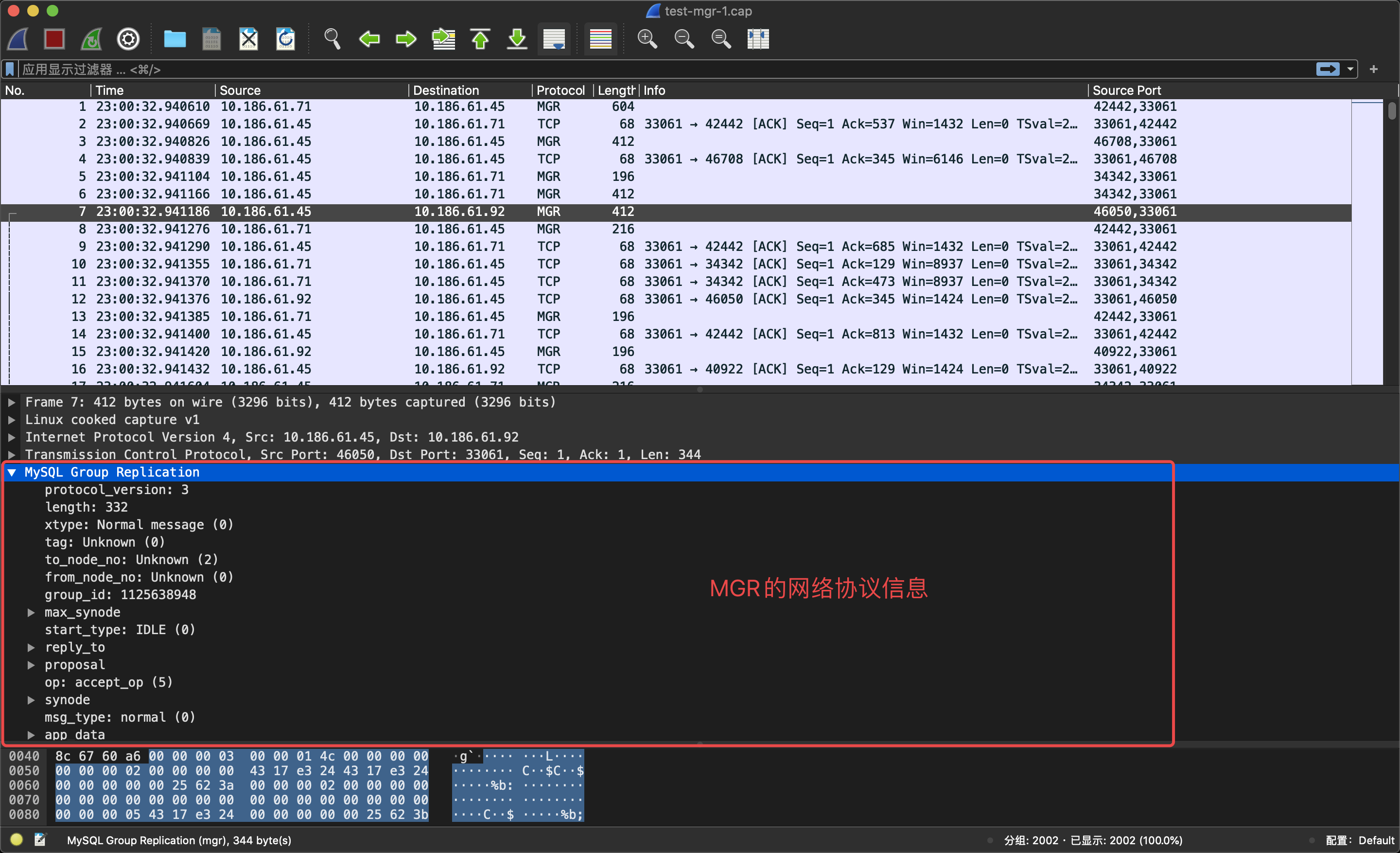Go to the first packet icon
This screenshot has width=1400, height=853.
[x=480, y=39]
